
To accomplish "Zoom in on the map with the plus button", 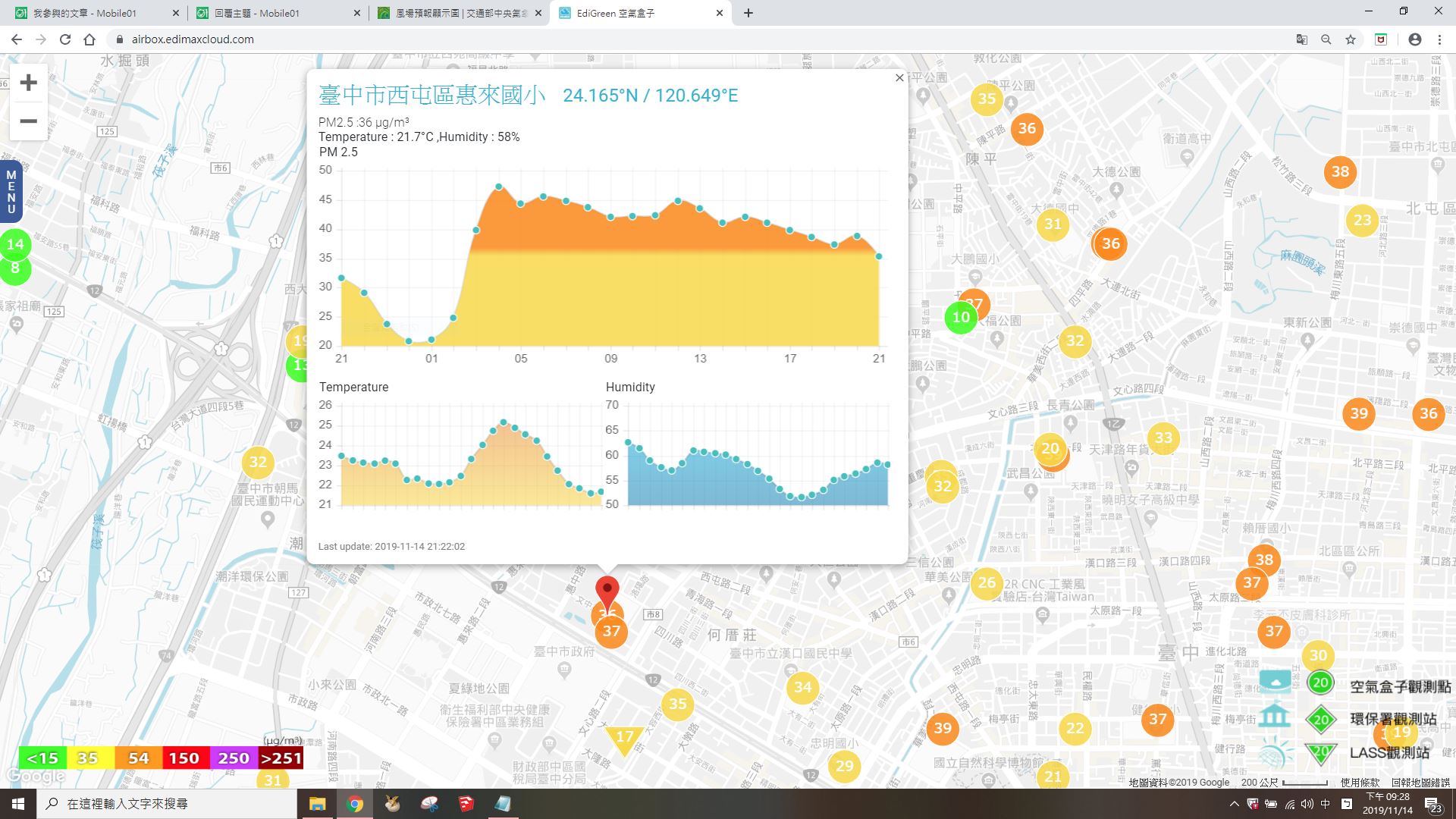I will [x=28, y=83].
